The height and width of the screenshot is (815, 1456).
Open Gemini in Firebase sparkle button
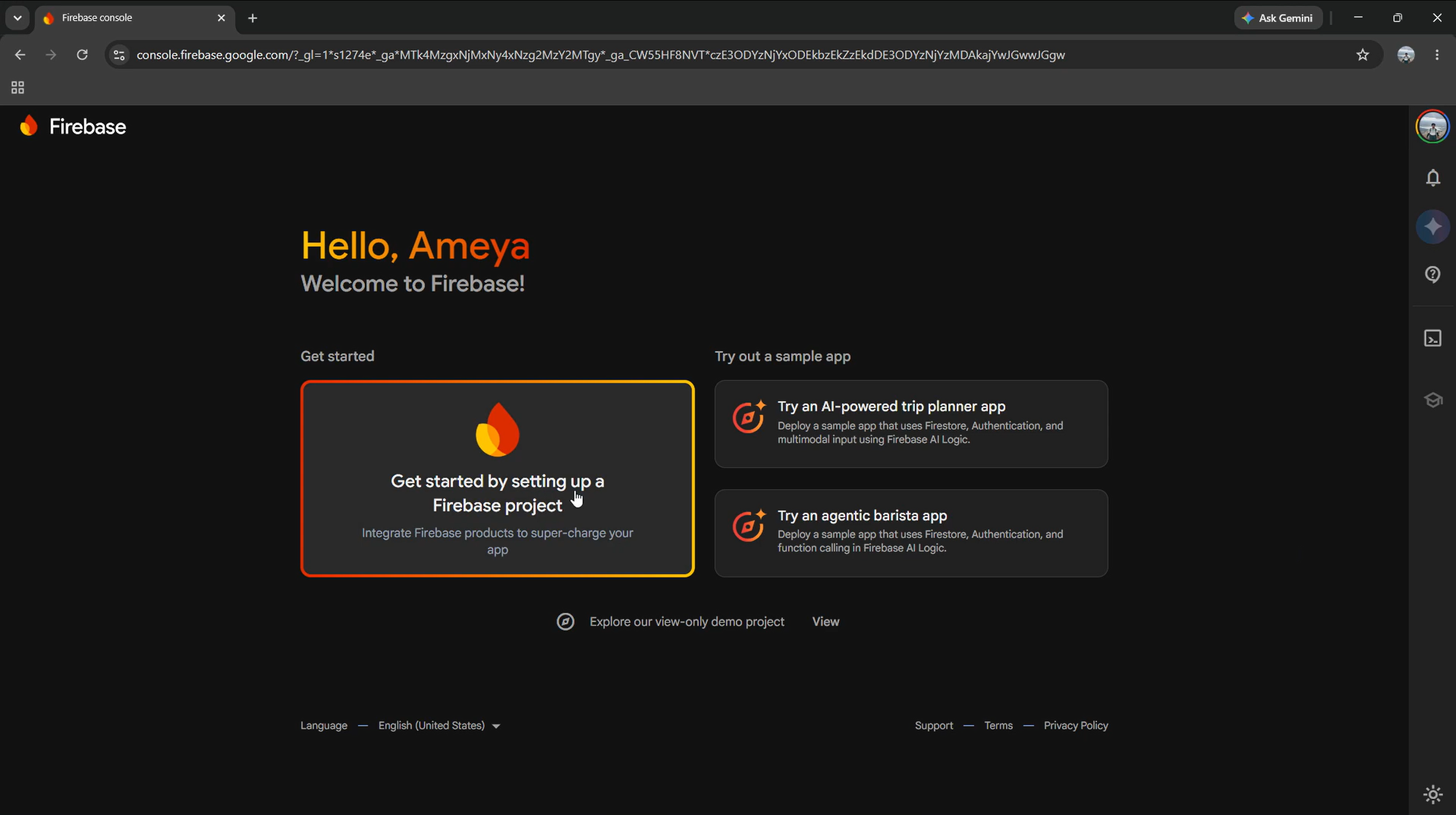coord(1433,227)
